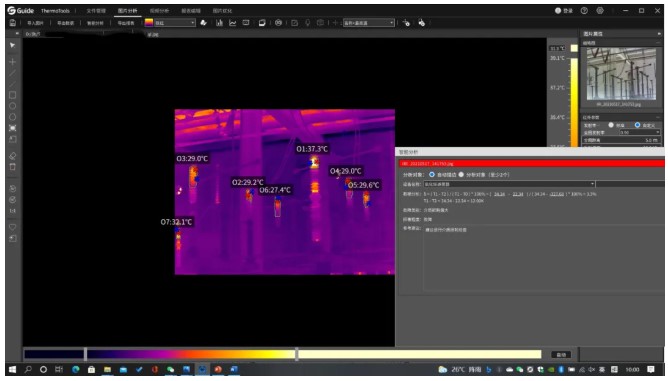Image resolution: width=668 pixels, height=381 pixels.
Task: Collapse the thumbnail section in right panel
Action: [x=659, y=43]
